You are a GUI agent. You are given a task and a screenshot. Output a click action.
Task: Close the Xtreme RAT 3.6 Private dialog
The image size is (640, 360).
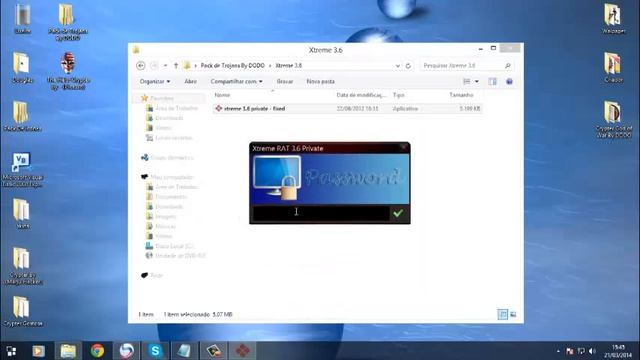pyautogui.click(x=403, y=147)
